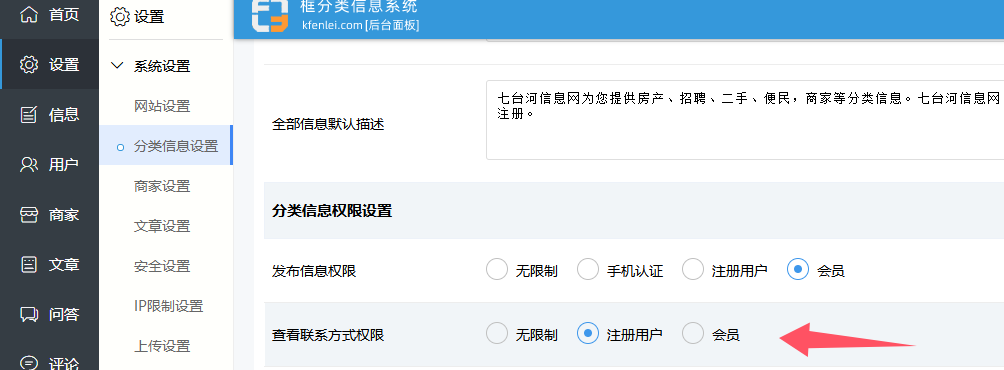Viewport: 1004px width, 370px height.
Task: Click into 全部信息默认描述 text area
Action: (x=745, y=120)
